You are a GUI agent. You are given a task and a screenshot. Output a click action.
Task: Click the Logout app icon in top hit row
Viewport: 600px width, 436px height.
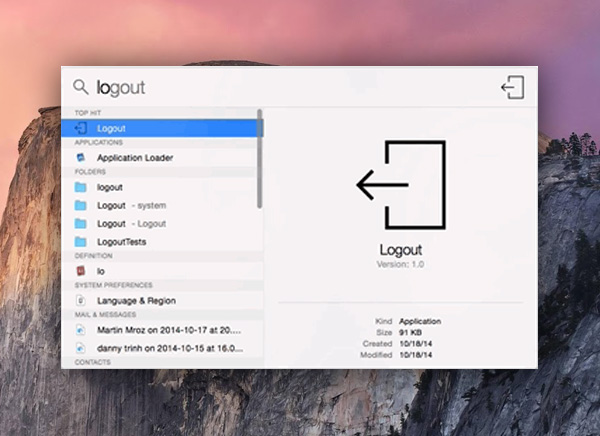point(81,128)
